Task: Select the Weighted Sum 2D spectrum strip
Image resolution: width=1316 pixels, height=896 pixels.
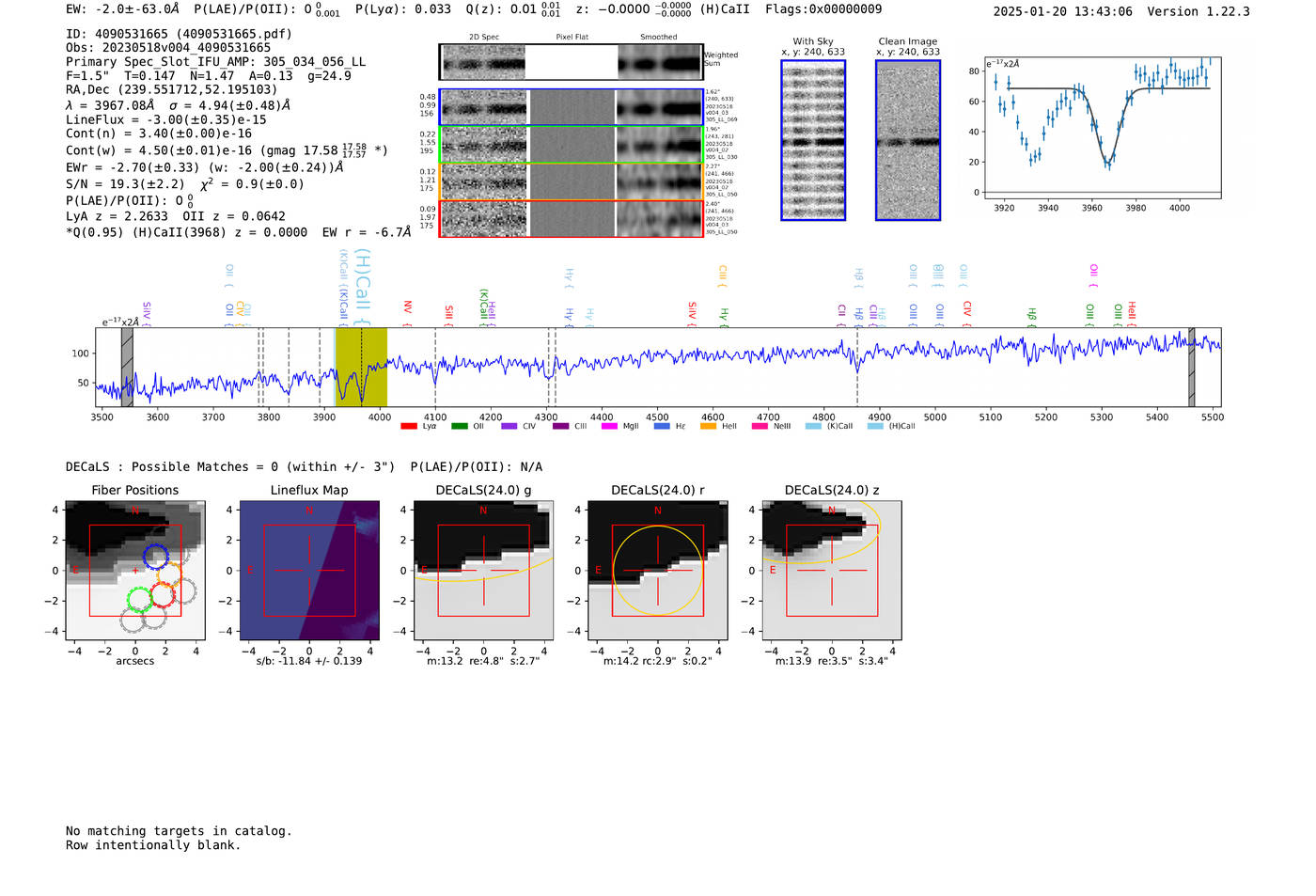Action: click(571, 62)
